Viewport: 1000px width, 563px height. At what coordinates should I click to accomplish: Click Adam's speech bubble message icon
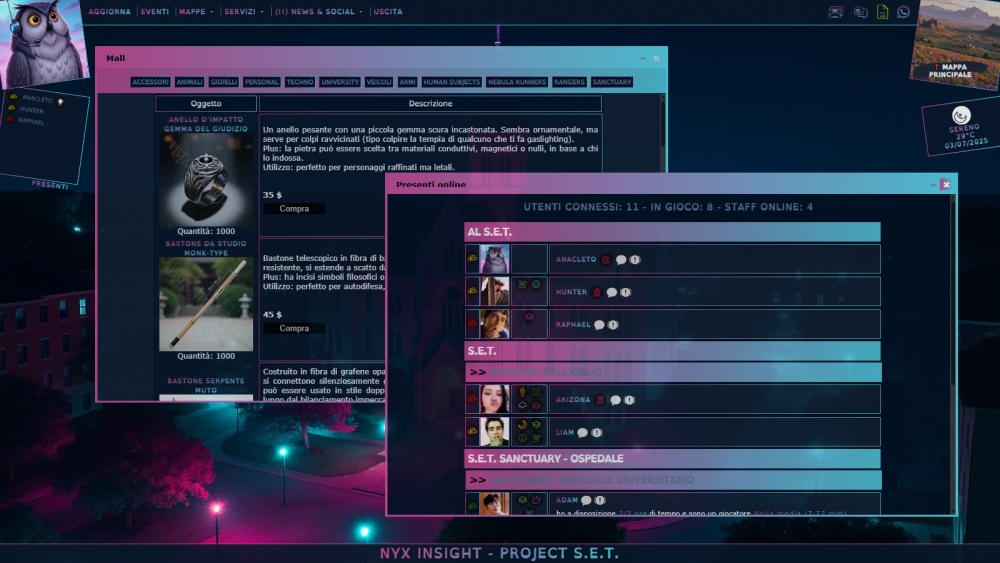coord(586,501)
